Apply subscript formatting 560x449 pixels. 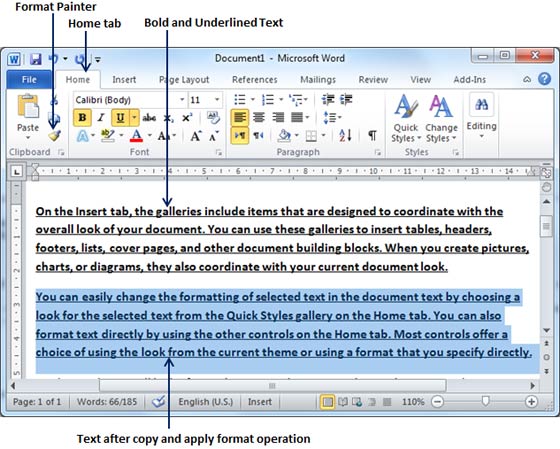click(169, 118)
